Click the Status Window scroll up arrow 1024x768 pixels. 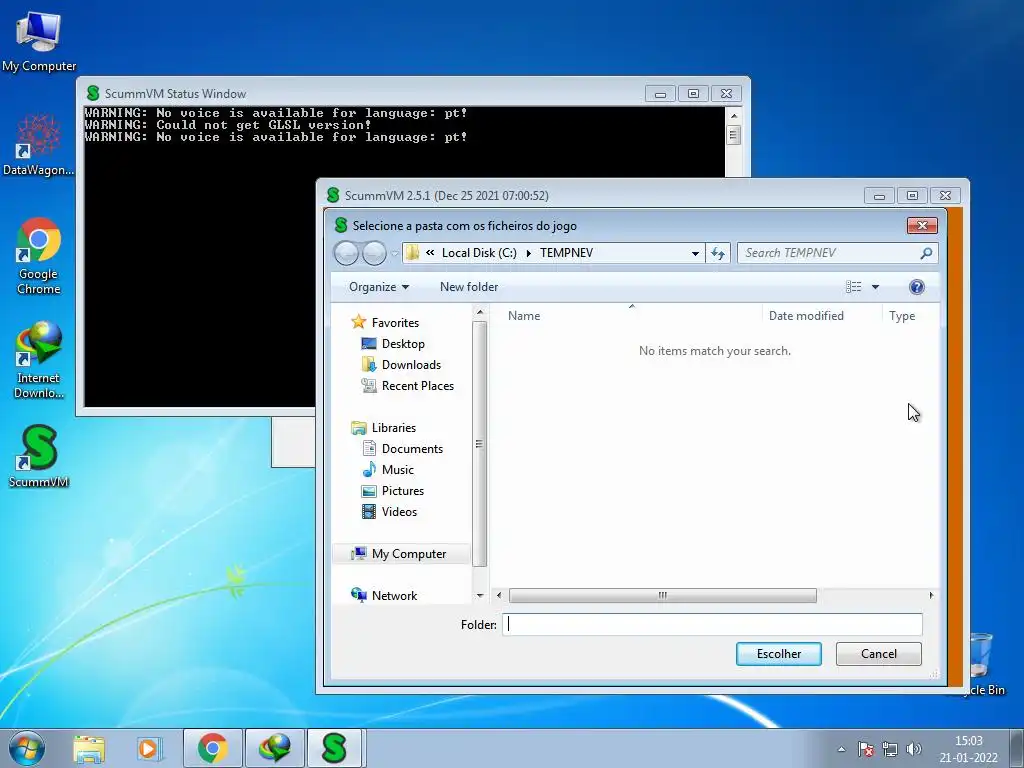[x=733, y=116]
